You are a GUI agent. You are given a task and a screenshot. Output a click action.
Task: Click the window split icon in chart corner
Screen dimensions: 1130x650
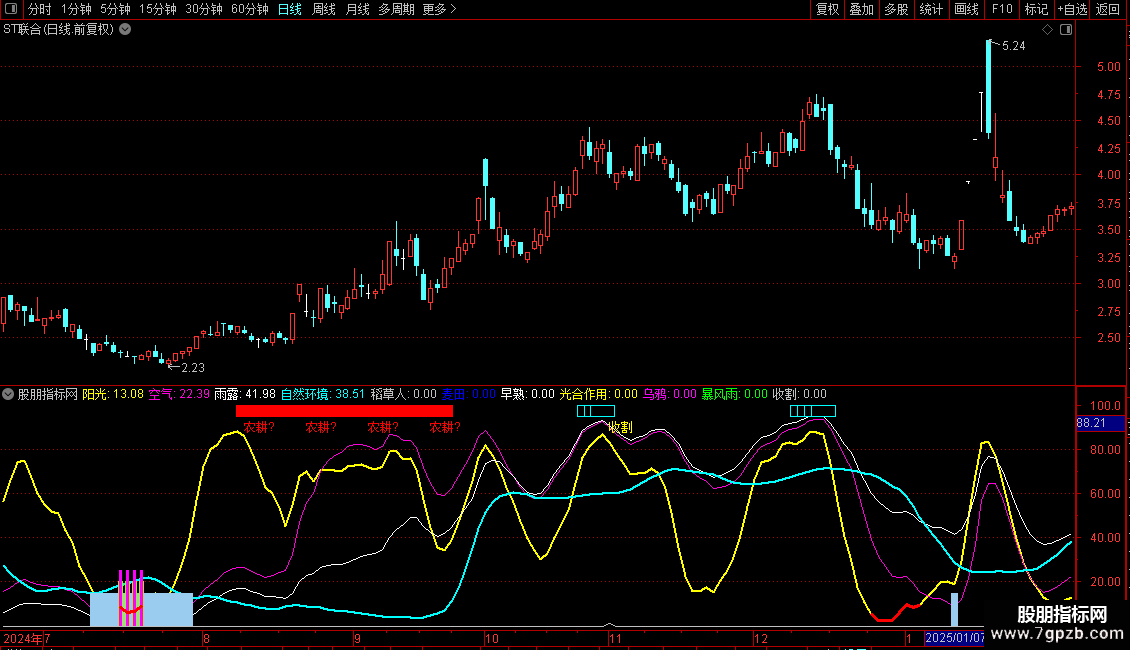coord(1066,30)
